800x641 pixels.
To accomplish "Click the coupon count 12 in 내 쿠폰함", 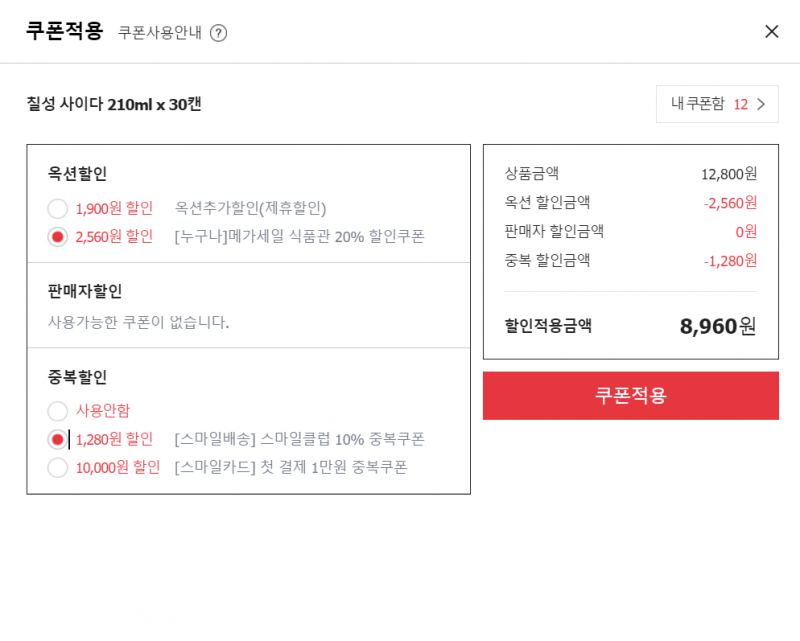I will tap(740, 105).
